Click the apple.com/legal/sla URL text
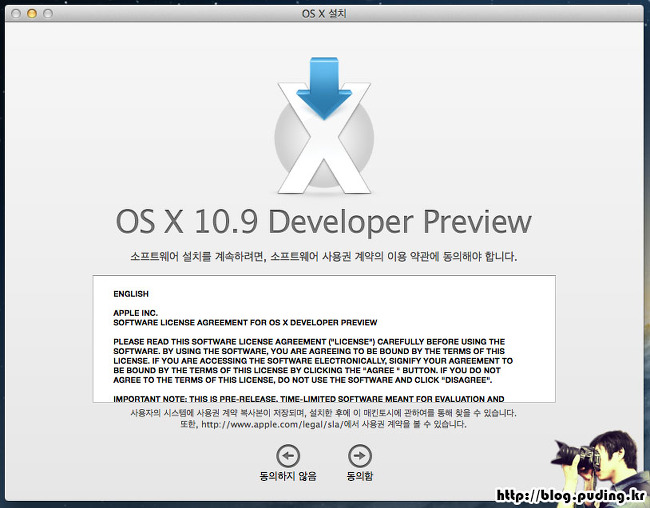 (272, 424)
